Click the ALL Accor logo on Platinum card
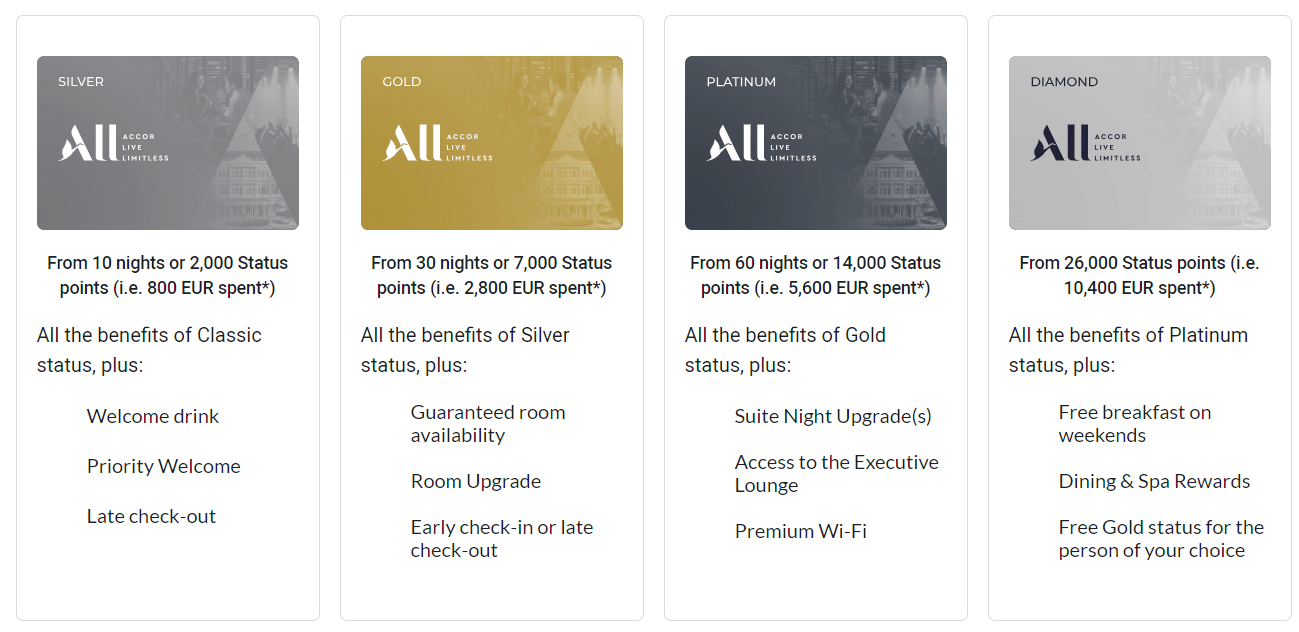Viewport: 1299px width, 632px height. coord(761,144)
